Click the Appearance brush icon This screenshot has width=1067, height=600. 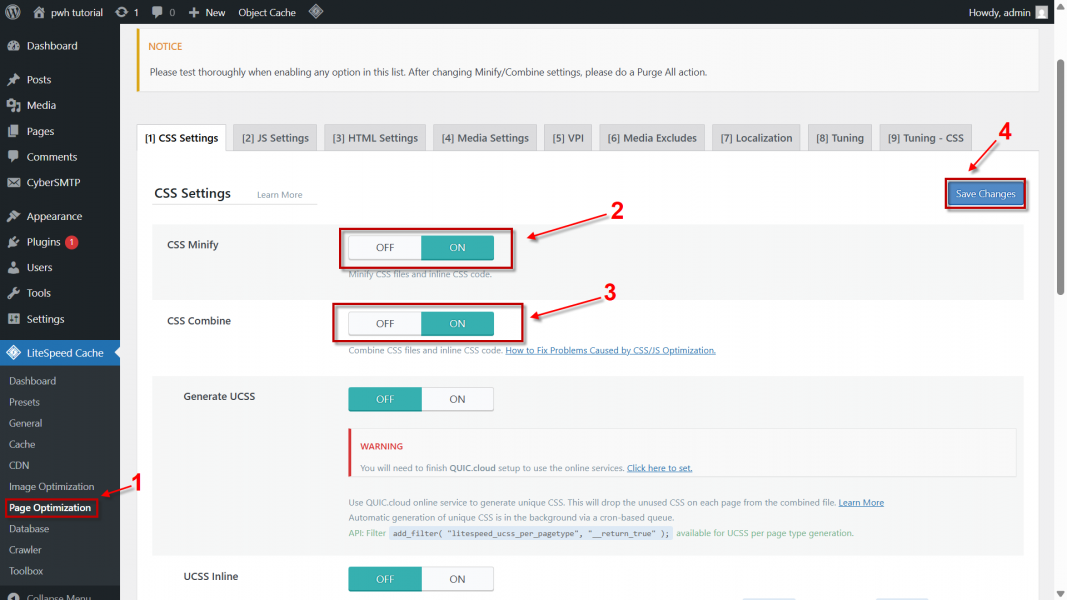tap(14, 216)
